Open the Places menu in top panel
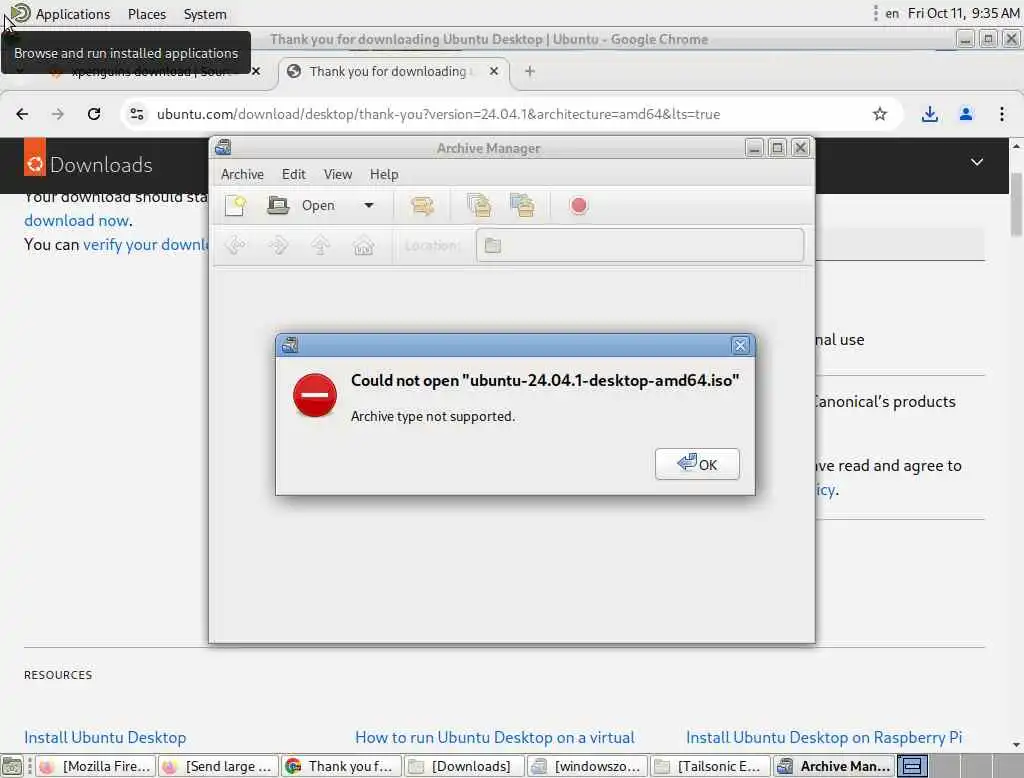Viewport: 1024px width, 778px height. [x=147, y=14]
